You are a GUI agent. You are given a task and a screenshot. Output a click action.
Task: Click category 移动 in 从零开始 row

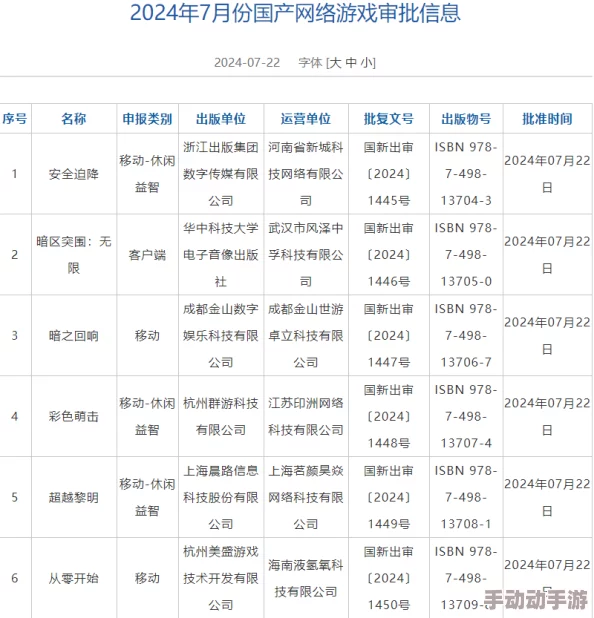[147, 578]
